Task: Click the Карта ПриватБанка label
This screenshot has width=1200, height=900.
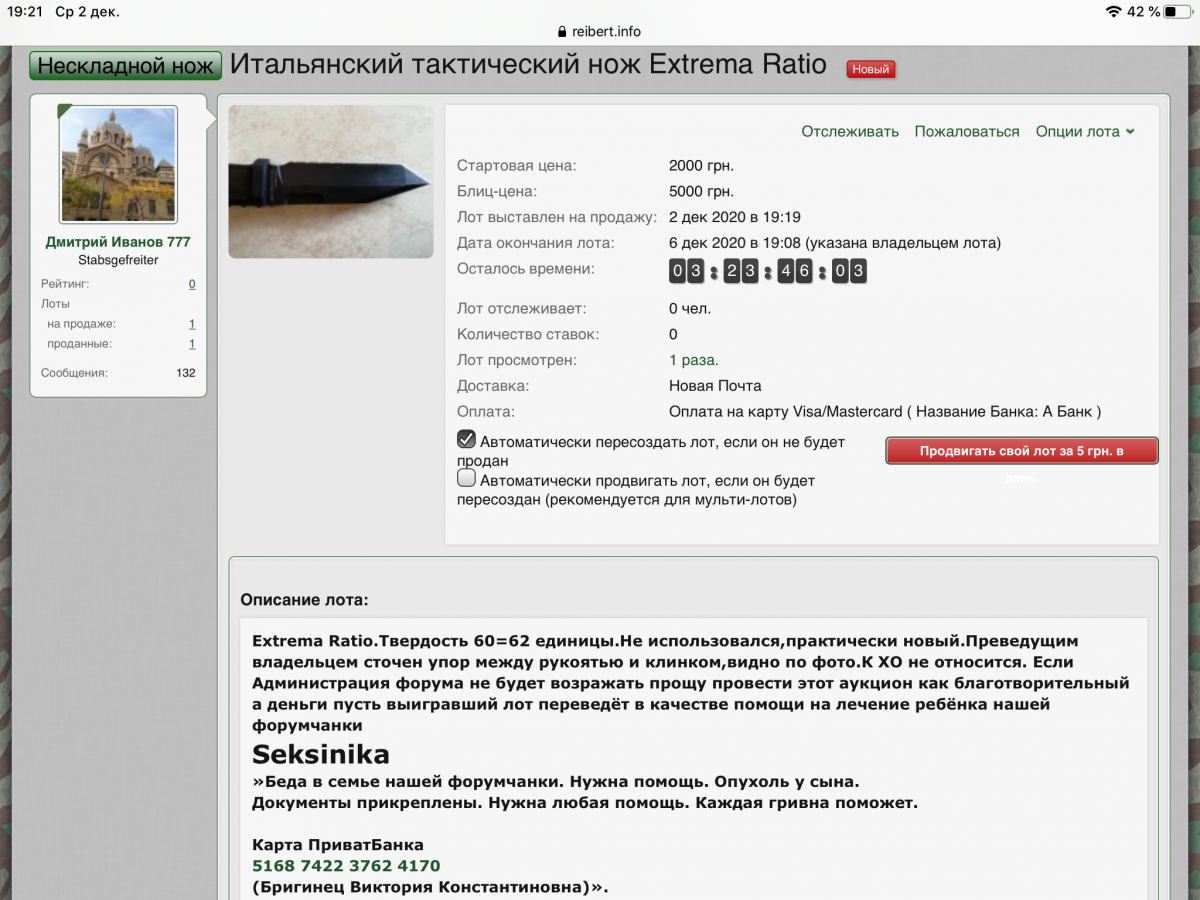Action: (338, 845)
